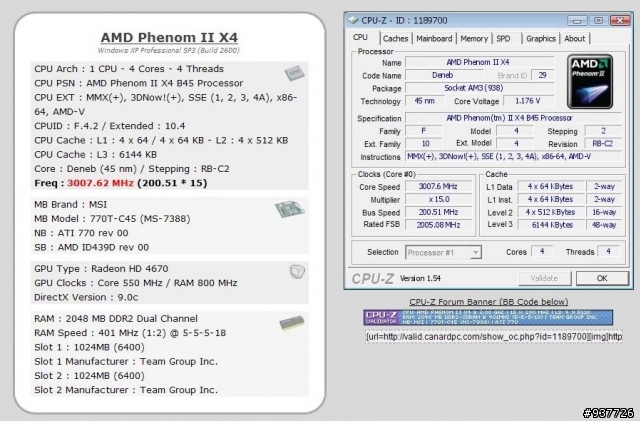Click the BB code URL text field

493,337
